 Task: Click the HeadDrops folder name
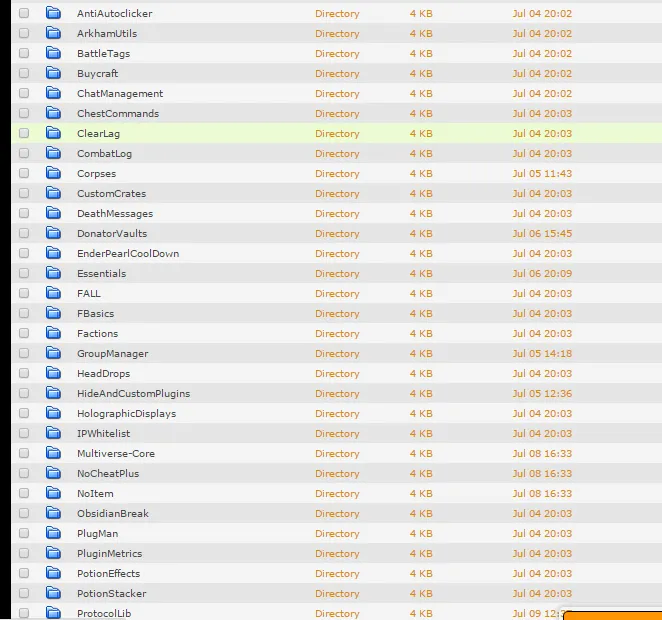point(103,374)
